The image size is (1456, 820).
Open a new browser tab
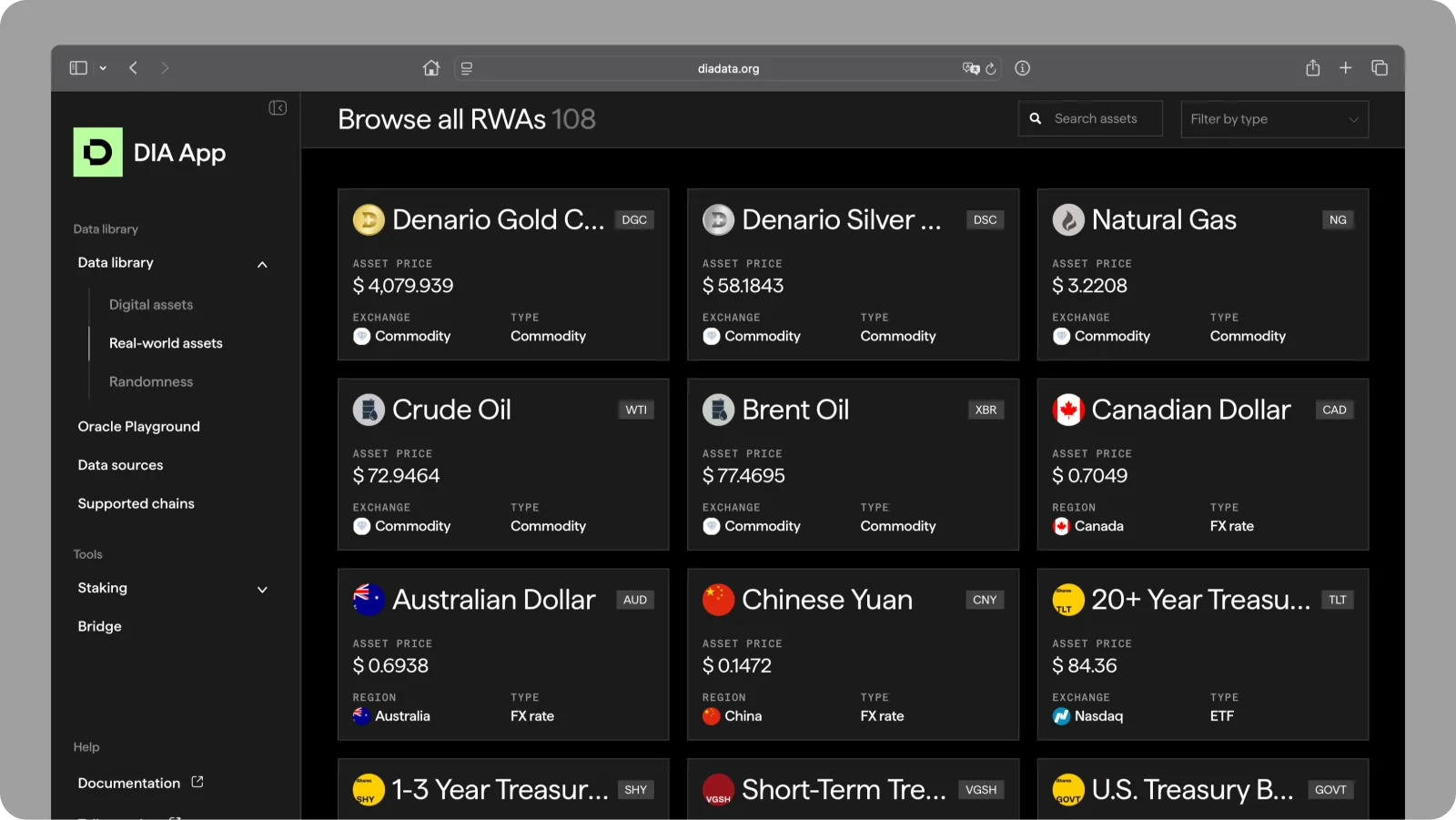[1346, 68]
